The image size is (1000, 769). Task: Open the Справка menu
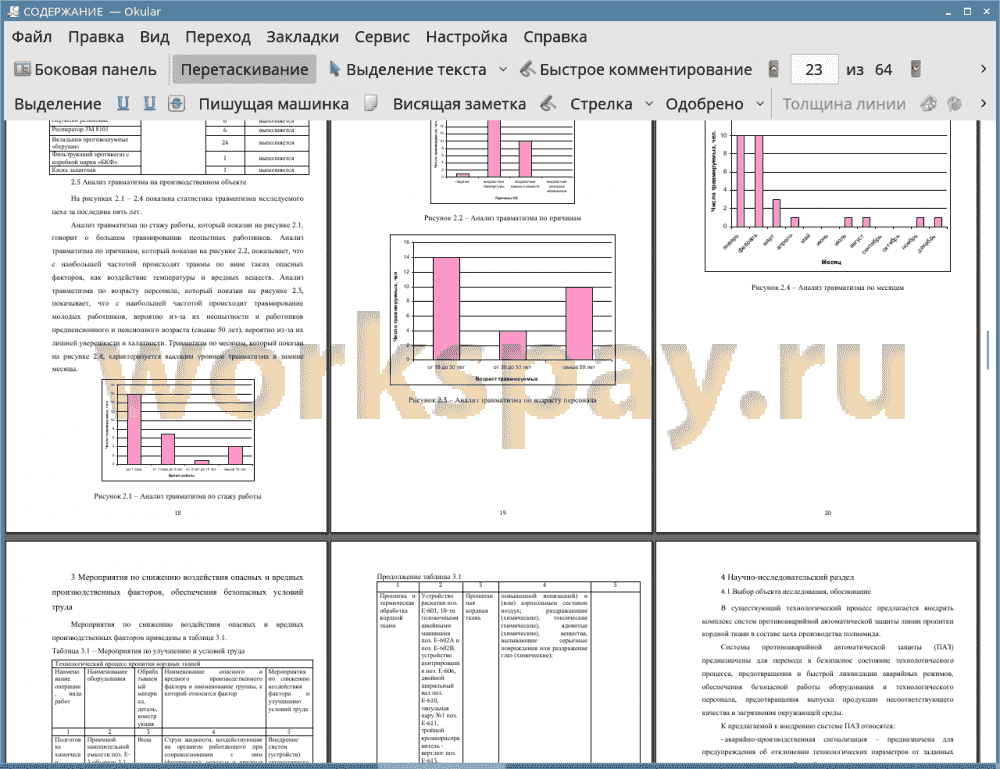click(555, 37)
